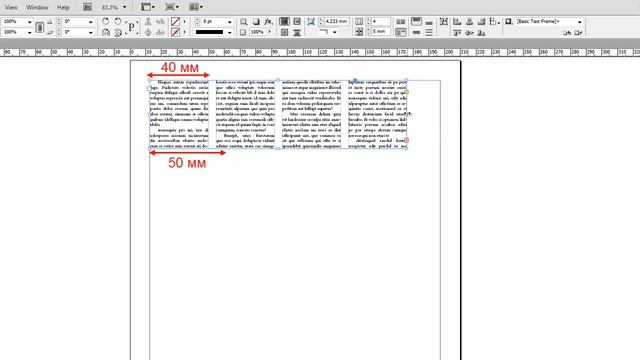Expand the stroke weight dropdown
This screenshot has width=640, height=360.
click(x=229, y=22)
